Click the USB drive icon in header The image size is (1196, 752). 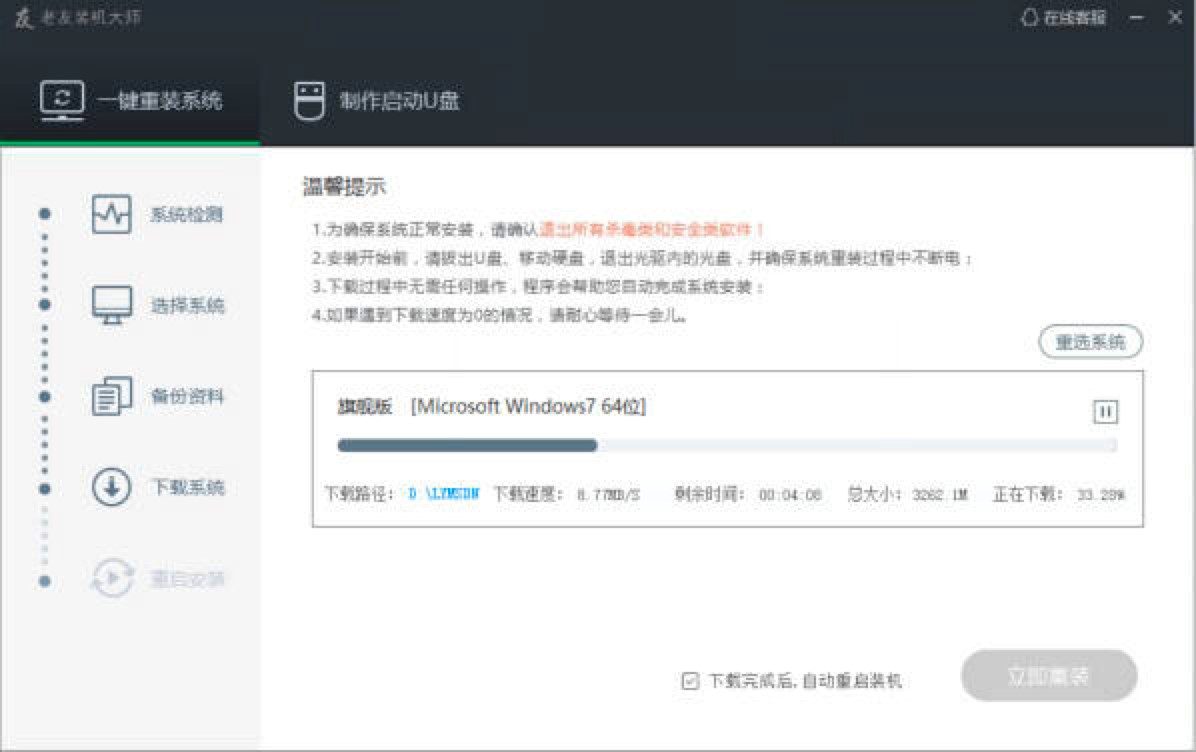pyautogui.click(x=309, y=101)
